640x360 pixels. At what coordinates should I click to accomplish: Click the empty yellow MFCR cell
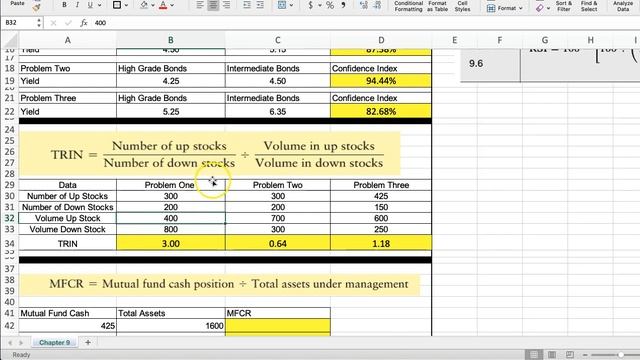click(278, 325)
